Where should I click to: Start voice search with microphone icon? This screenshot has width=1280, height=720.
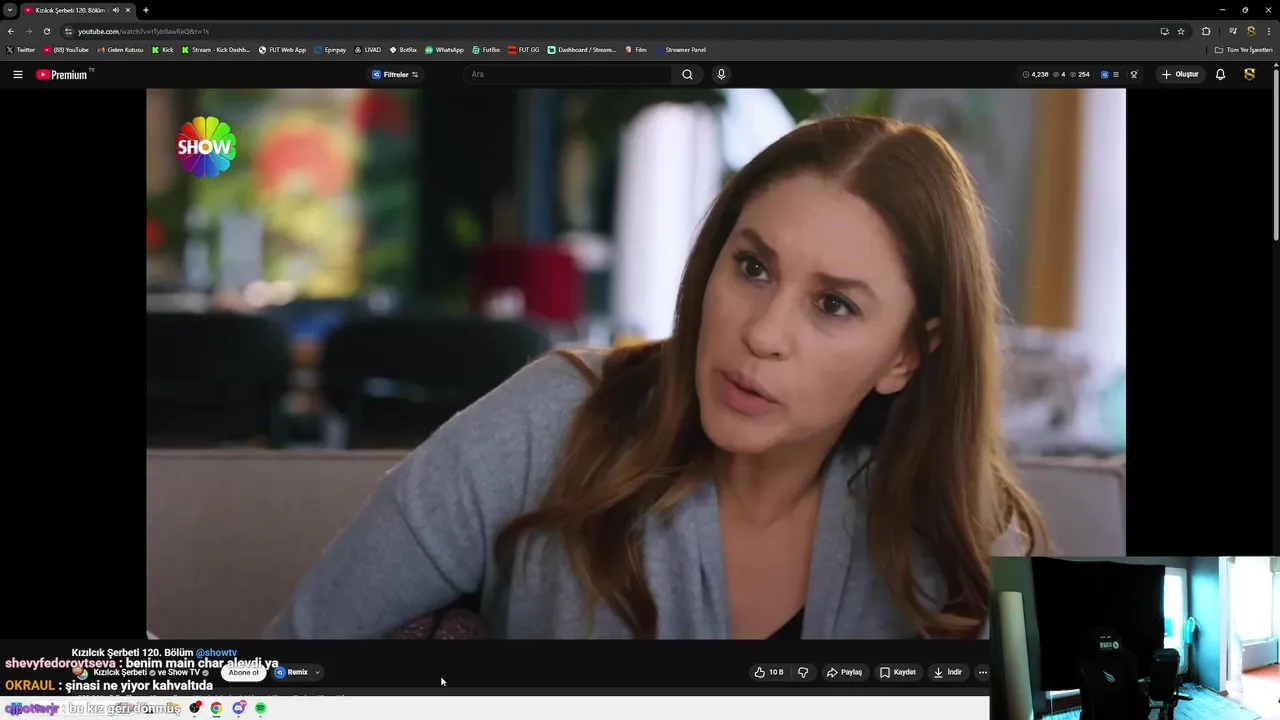coord(720,74)
